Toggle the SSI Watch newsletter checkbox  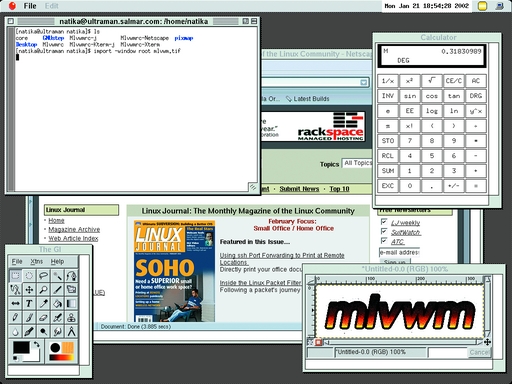pos(384,231)
